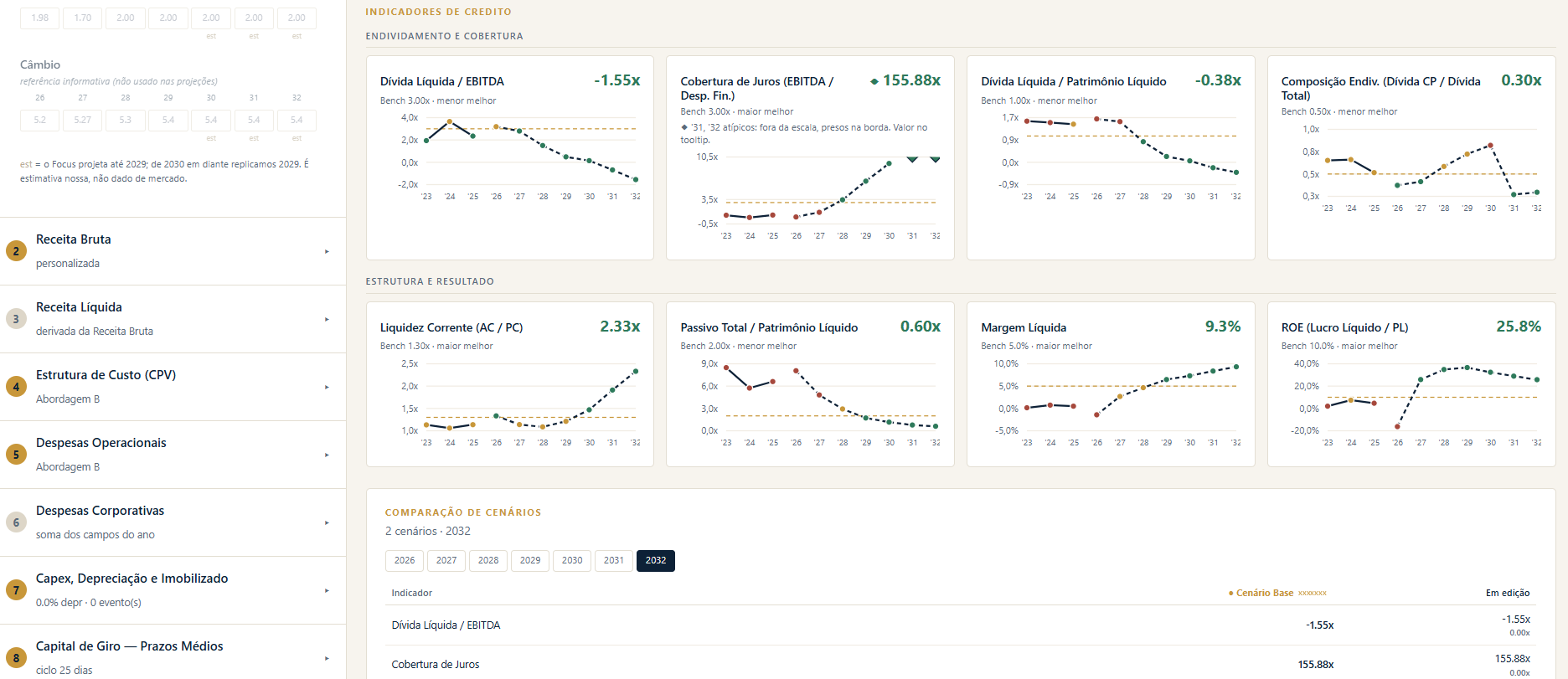The height and width of the screenshot is (679, 1568).
Task: Click the step 2 badge beside Receita Bruta
Action: pyautogui.click(x=16, y=251)
